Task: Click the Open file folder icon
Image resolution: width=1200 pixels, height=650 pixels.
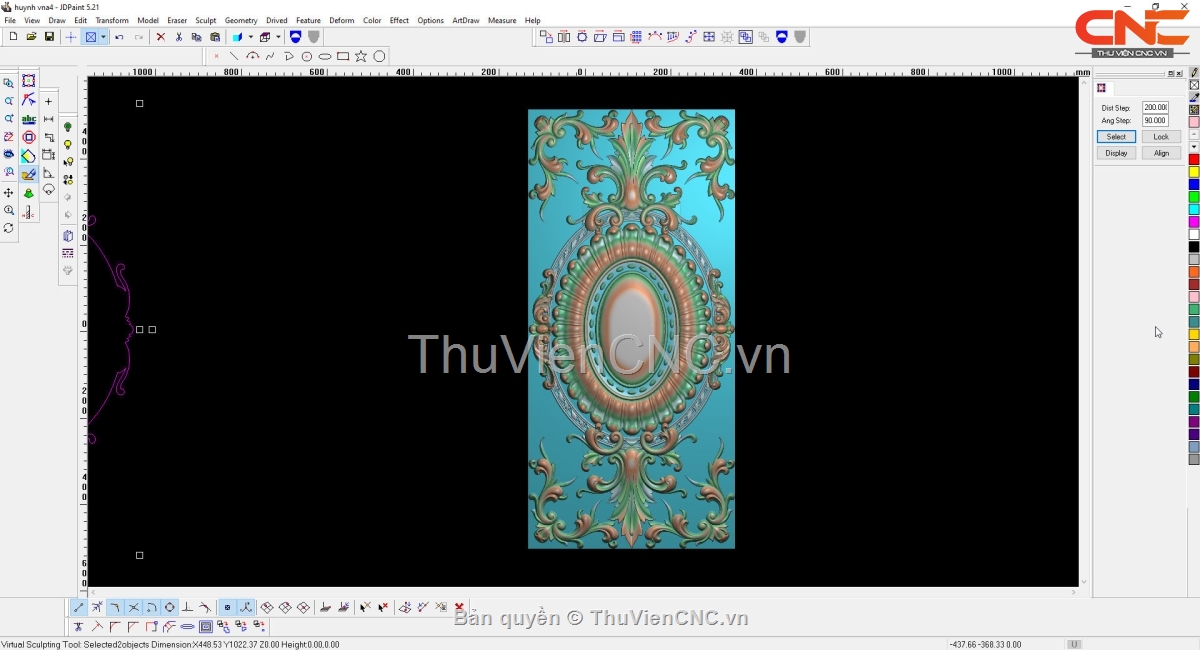Action: (x=31, y=37)
